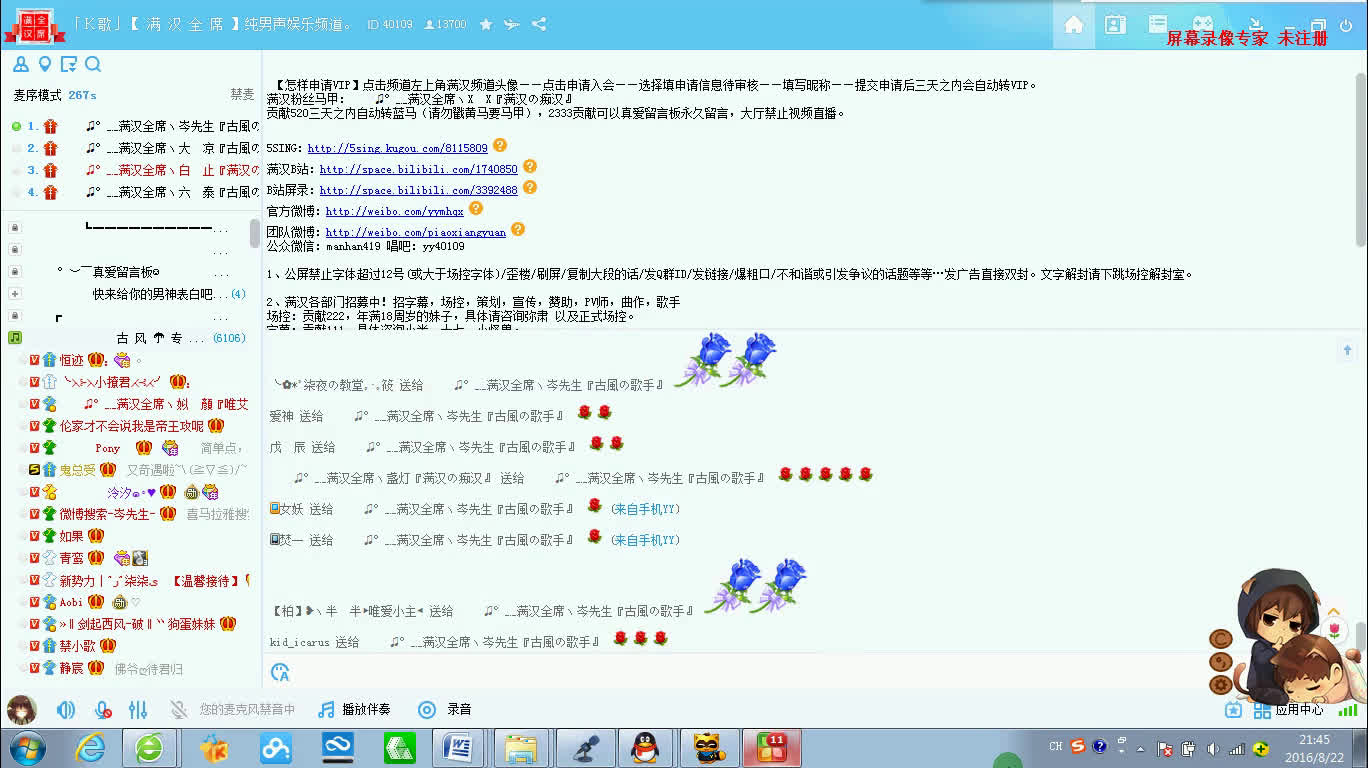Screen dimensions: 1368x768
Task: Open the space.bilibili.com/3392488 link
Action: pos(419,190)
